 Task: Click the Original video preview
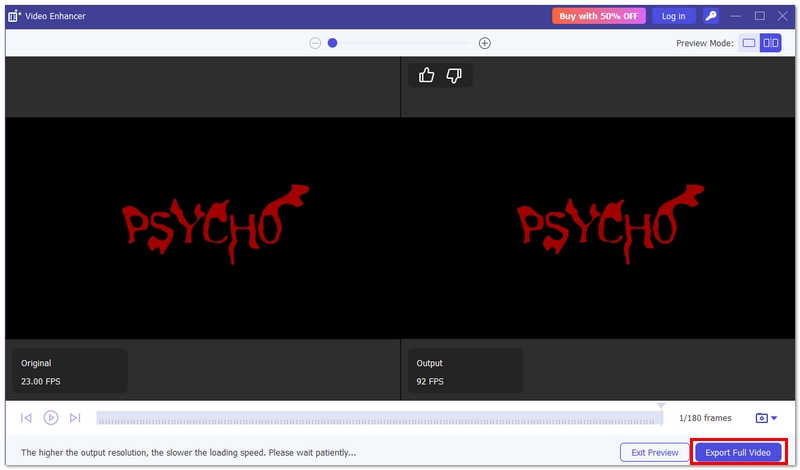[203, 228]
